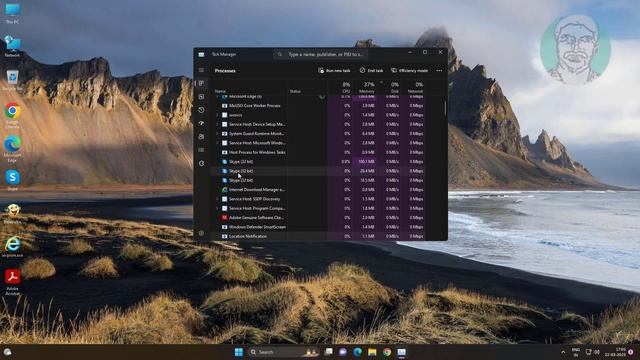640x360 pixels.
Task: Select Host Process for Windows Tasks
Action: click(x=319, y=152)
